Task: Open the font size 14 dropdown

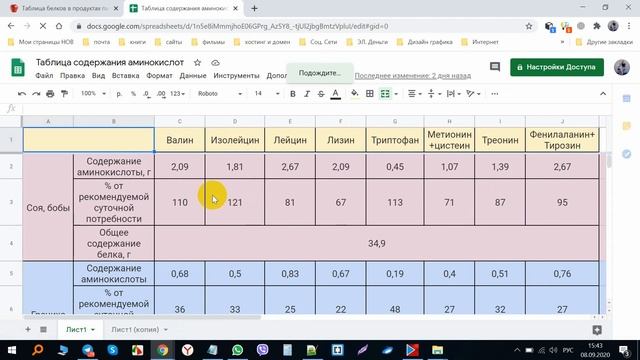Action: coord(267,94)
